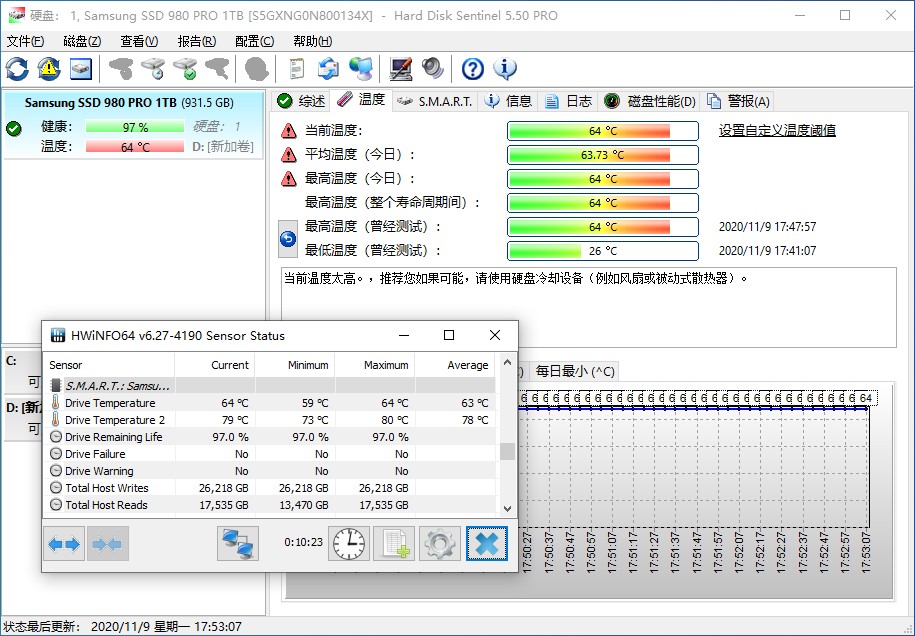
Task: Click the blue arrows document sync toolbar icon
Action: tap(329, 69)
